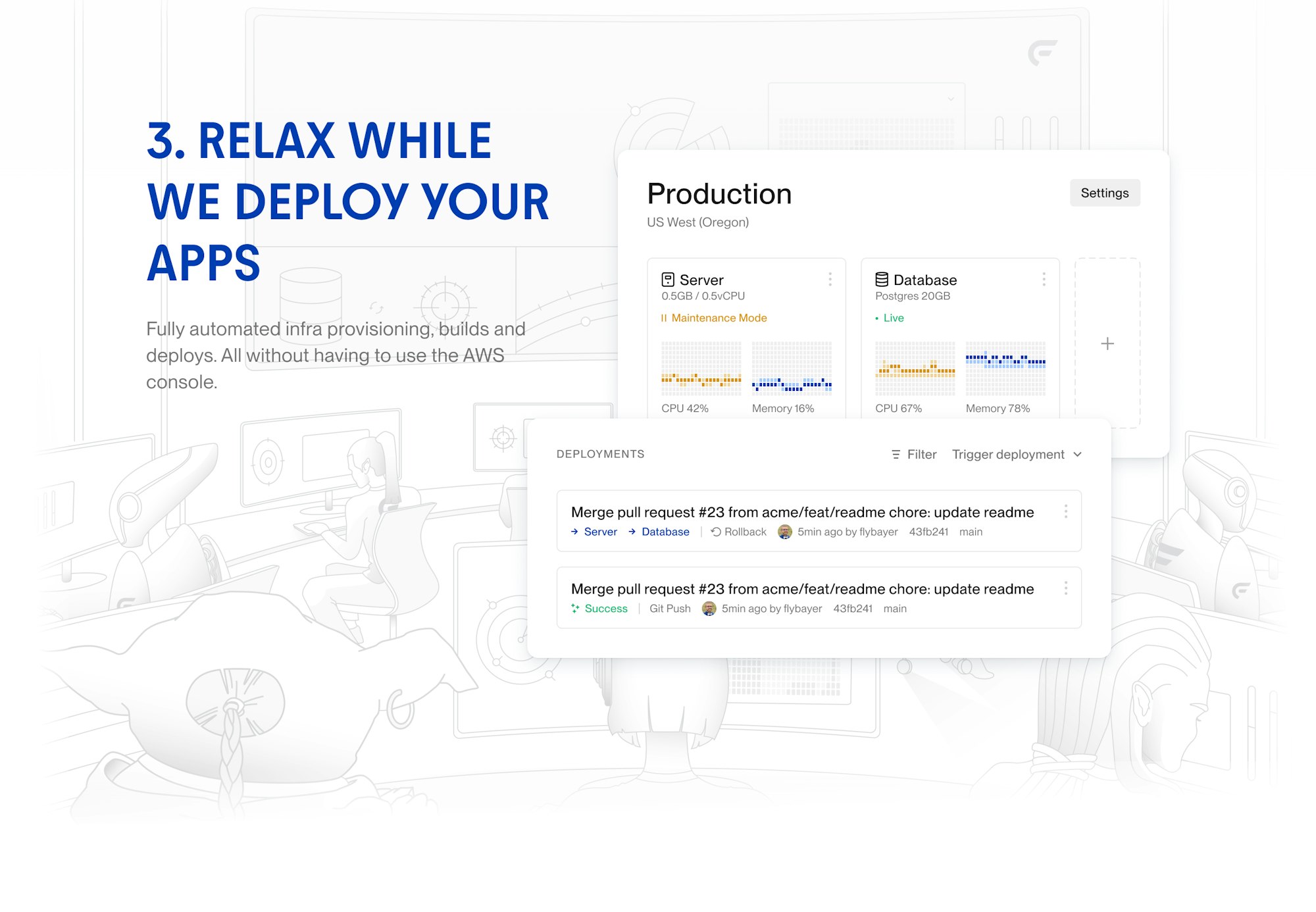Viewport: 1316px width, 912px height.
Task: Follow the Server link in first deployment
Action: click(x=601, y=532)
